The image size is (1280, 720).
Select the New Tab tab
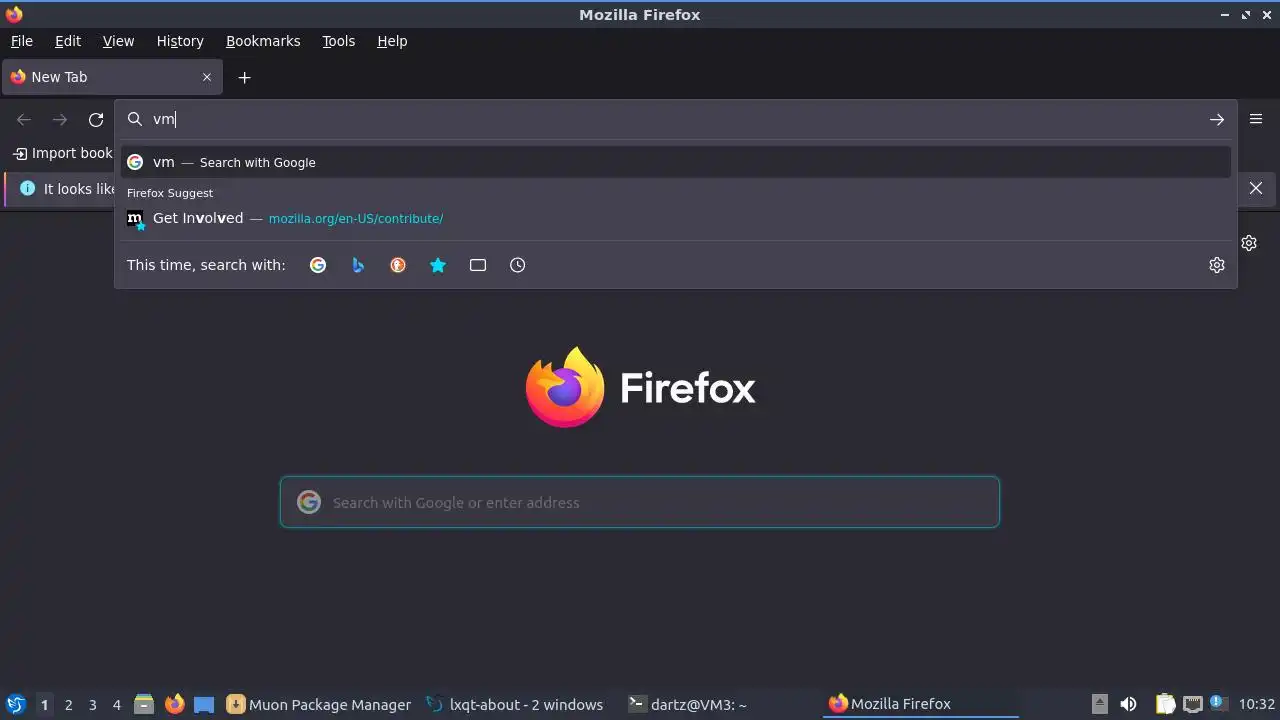pos(112,77)
